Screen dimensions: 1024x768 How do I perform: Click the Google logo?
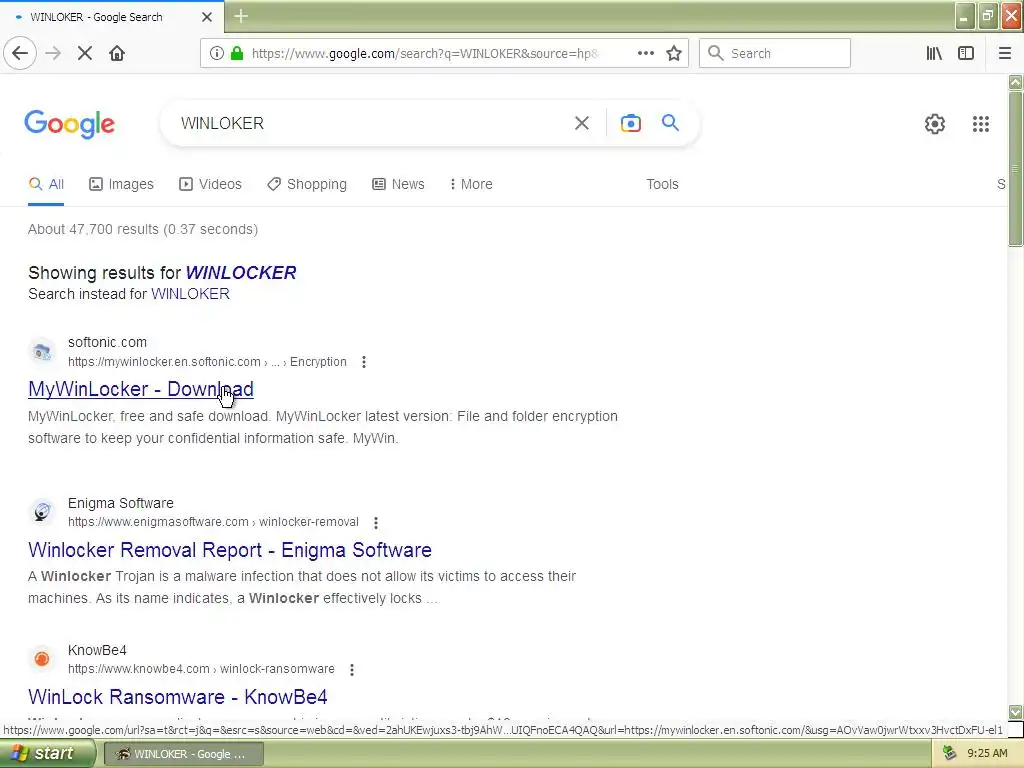tap(70, 124)
